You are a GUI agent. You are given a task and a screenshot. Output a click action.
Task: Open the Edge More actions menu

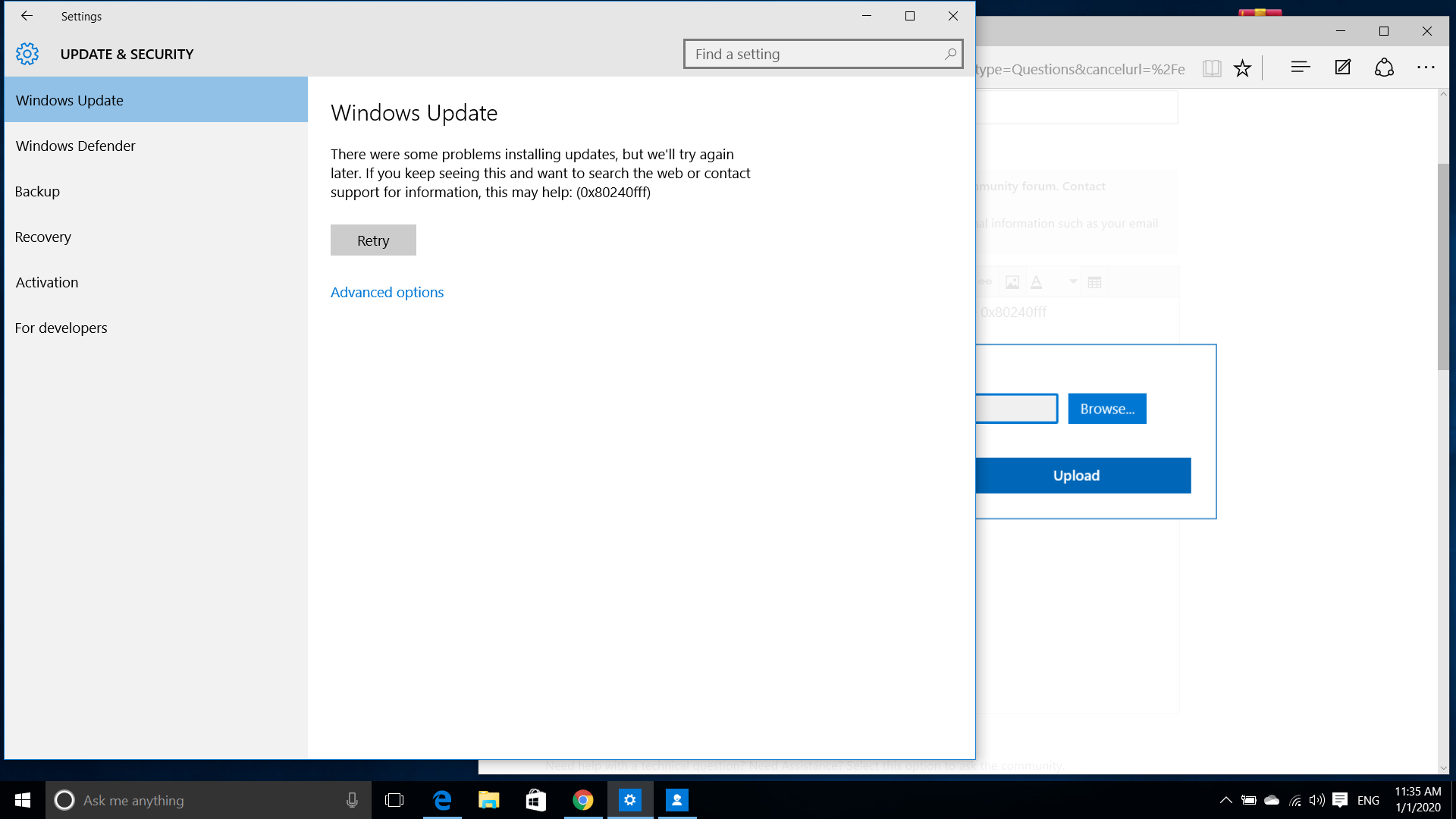coord(1426,67)
